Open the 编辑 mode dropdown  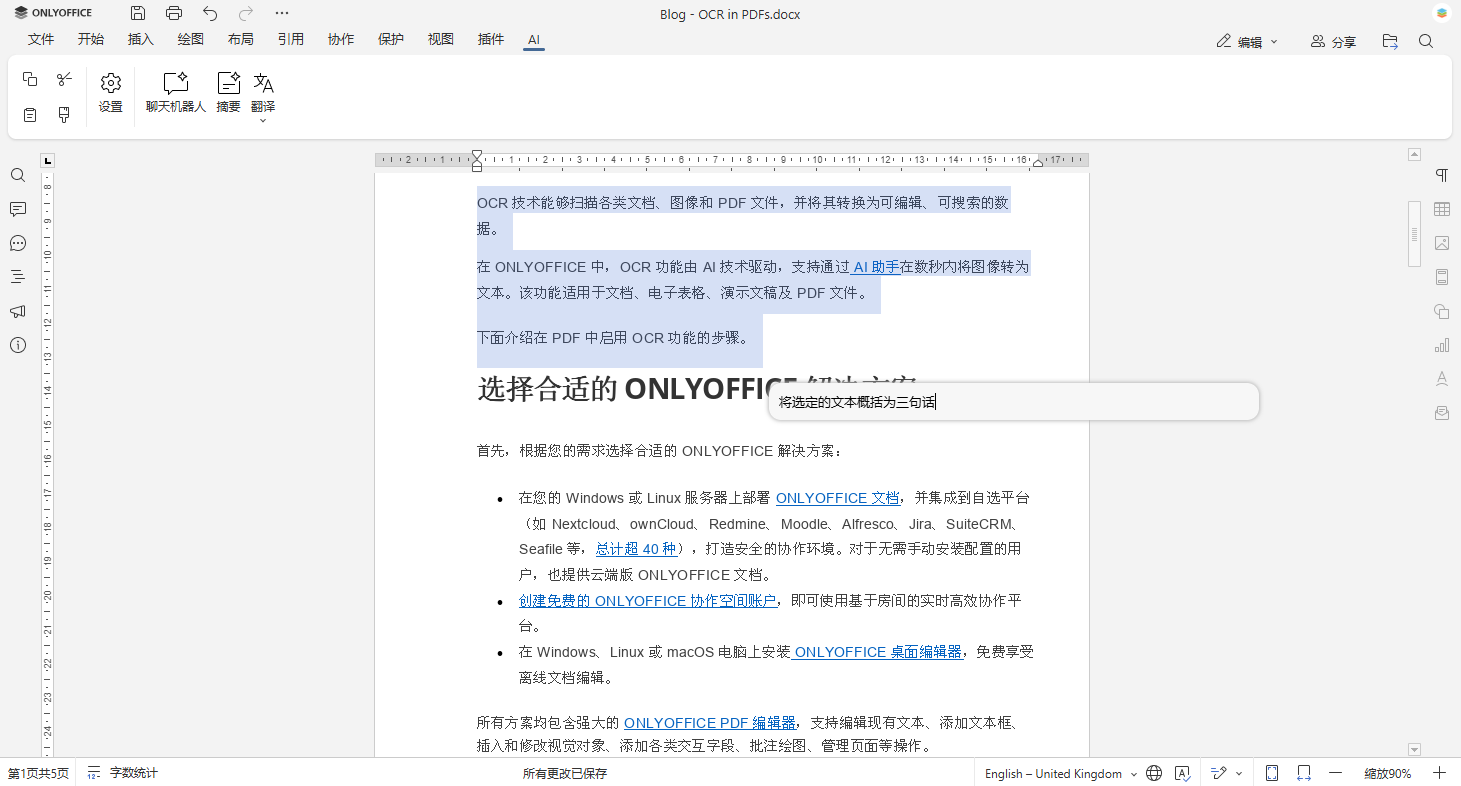[x=1248, y=42]
